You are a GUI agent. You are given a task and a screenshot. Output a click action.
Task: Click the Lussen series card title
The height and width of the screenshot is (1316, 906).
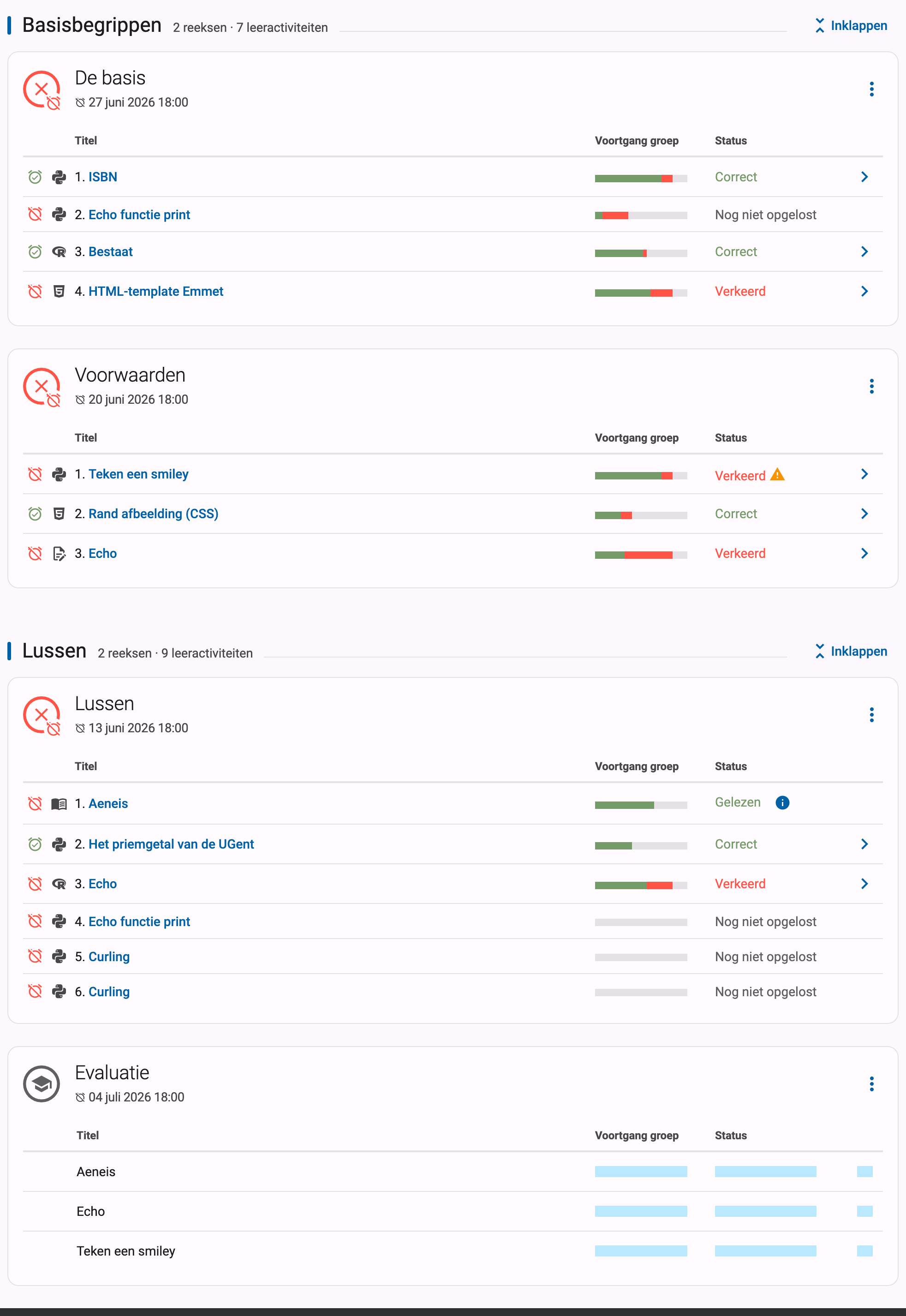point(104,703)
